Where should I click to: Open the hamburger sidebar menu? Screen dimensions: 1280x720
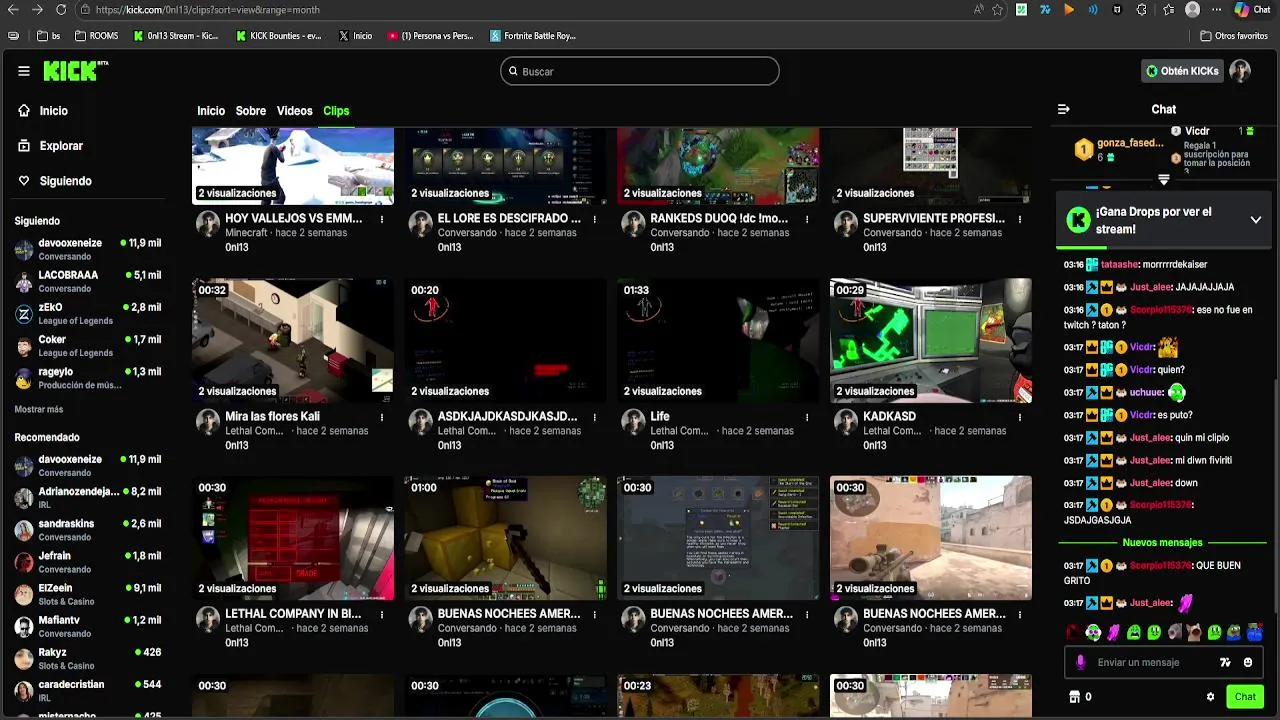tap(24, 71)
